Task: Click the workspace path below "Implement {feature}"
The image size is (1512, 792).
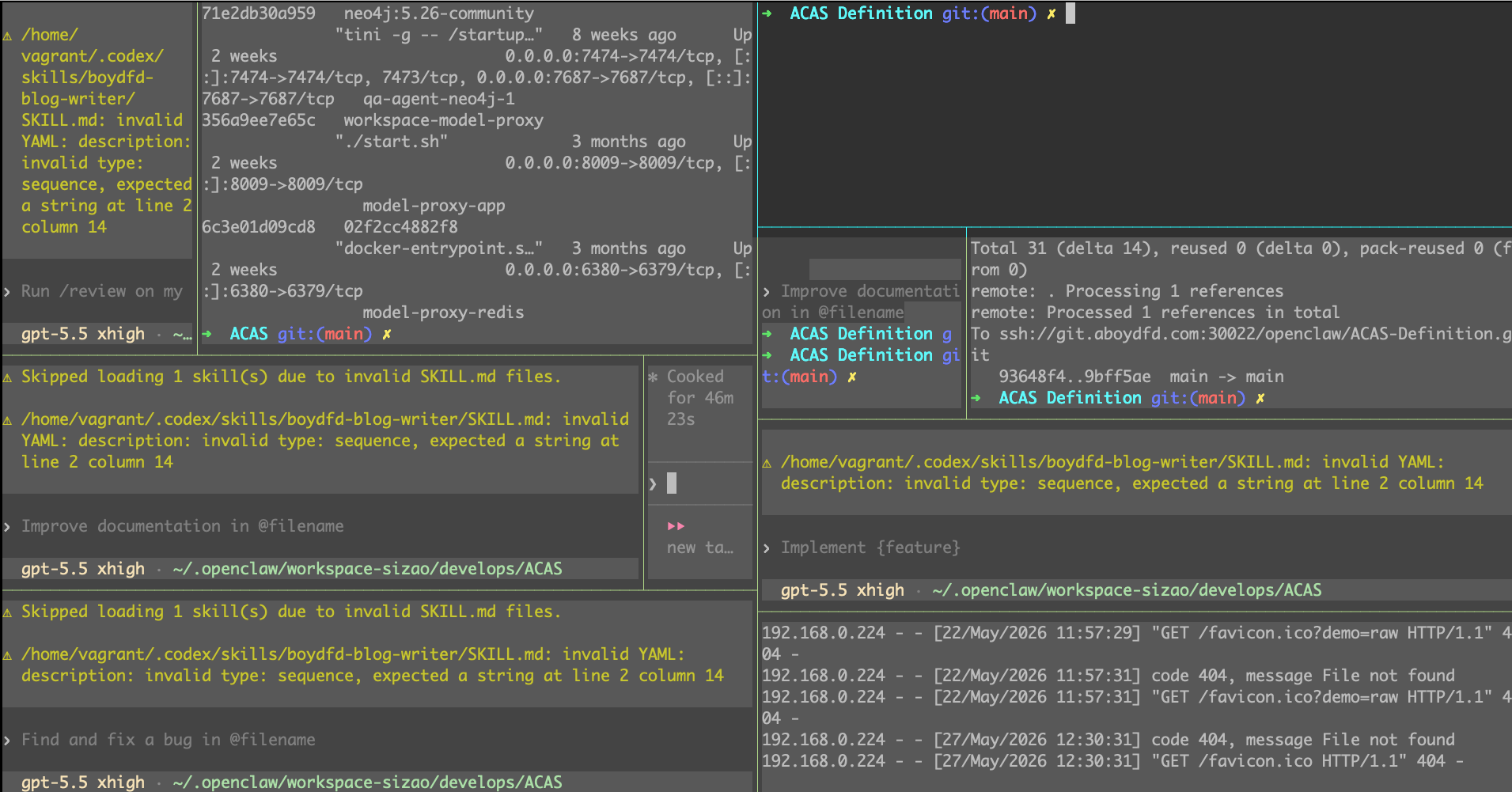Action: 1127,590
